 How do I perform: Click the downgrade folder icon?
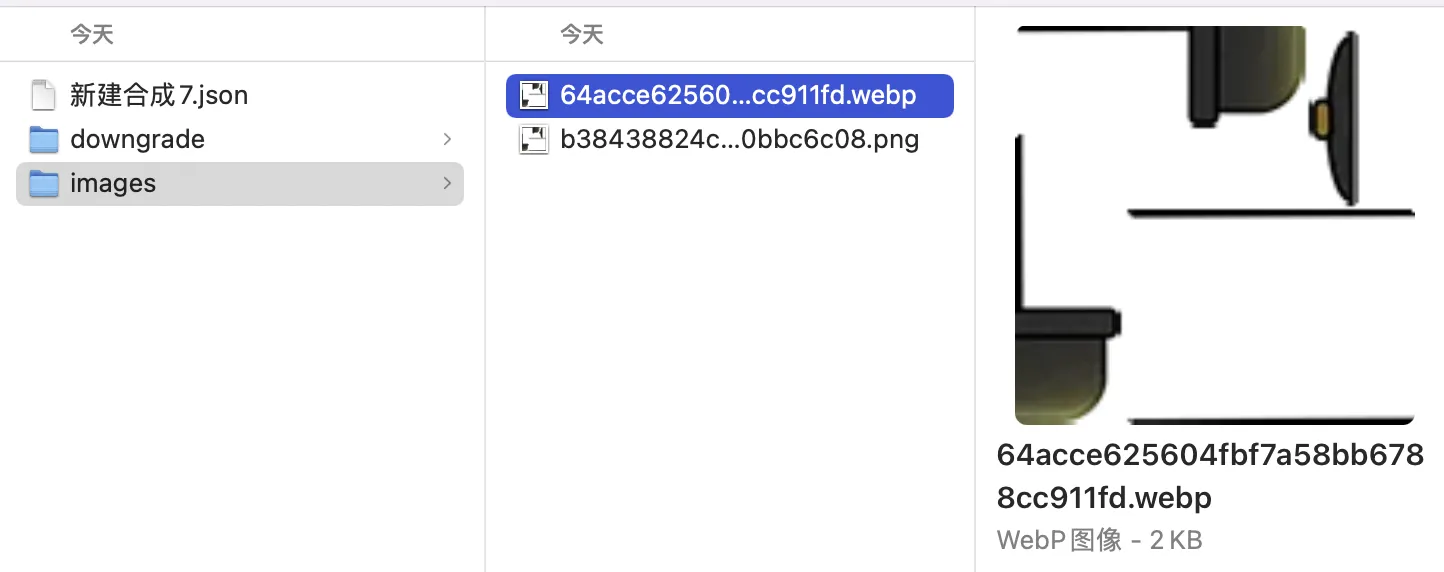[x=43, y=139]
